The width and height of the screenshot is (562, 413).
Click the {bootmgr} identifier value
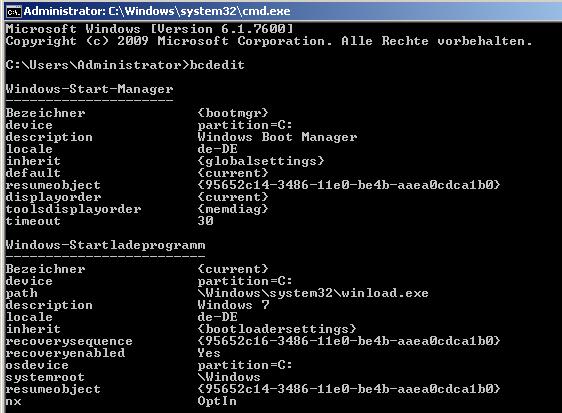coord(233,113)
